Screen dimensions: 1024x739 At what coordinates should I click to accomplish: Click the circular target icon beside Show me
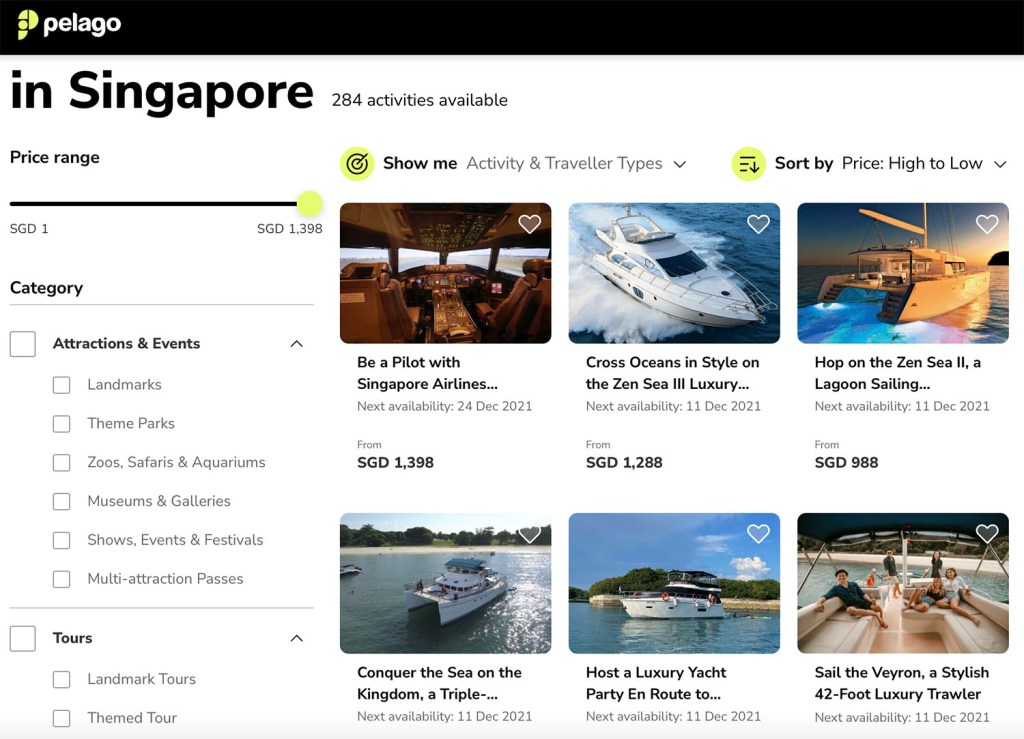click(x=358, y=163)
